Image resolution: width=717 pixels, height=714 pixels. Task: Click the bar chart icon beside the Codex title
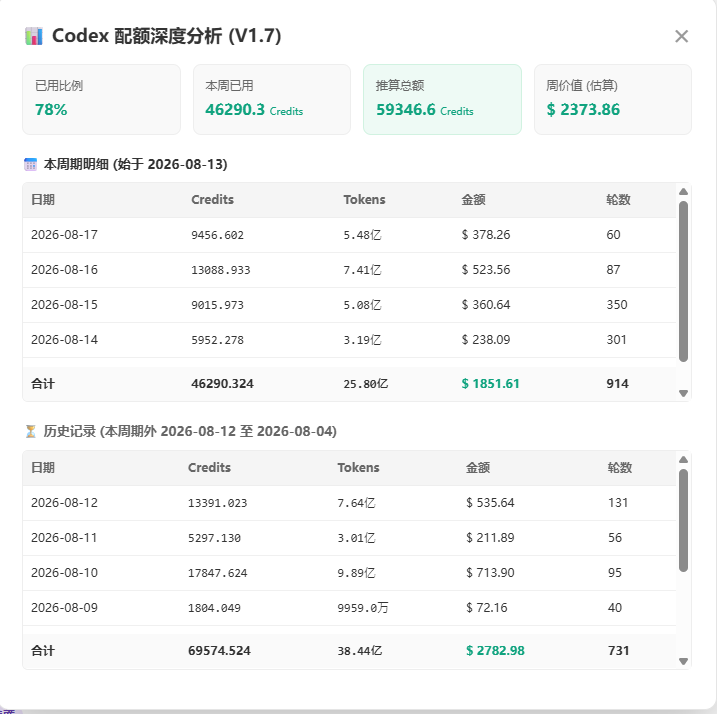(34, 36)
